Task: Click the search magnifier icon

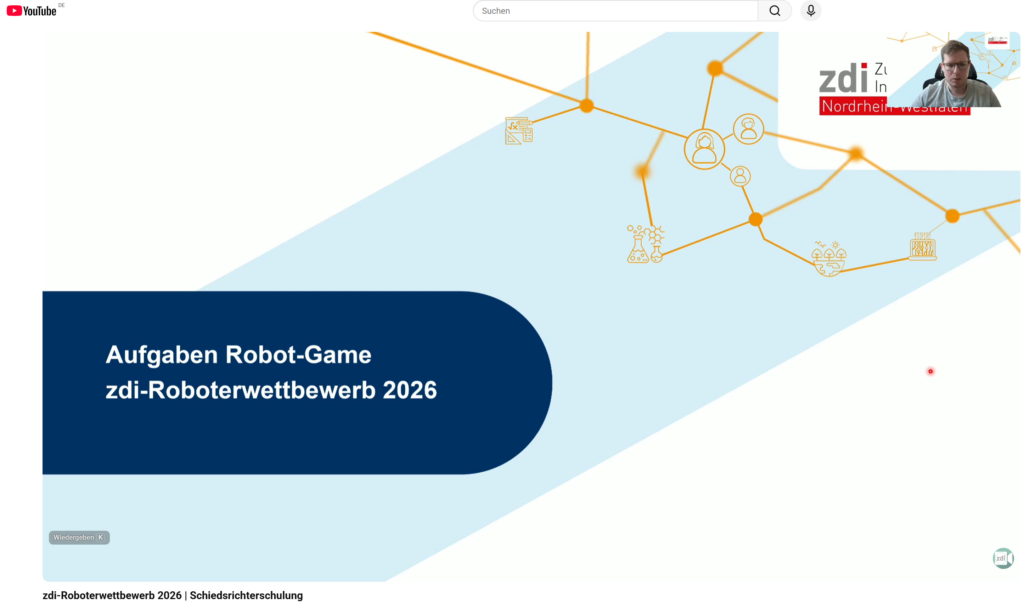Action: click(774, 11)
